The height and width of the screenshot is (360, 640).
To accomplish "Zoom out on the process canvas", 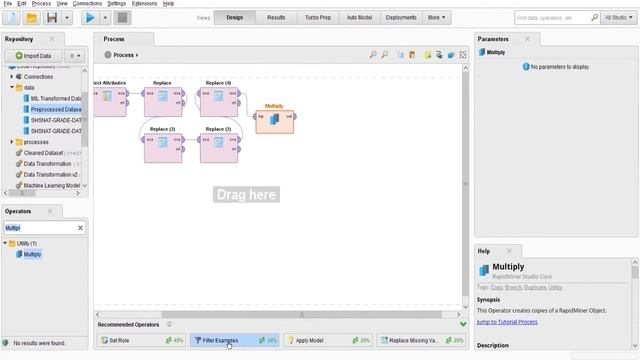I will 384,55.
